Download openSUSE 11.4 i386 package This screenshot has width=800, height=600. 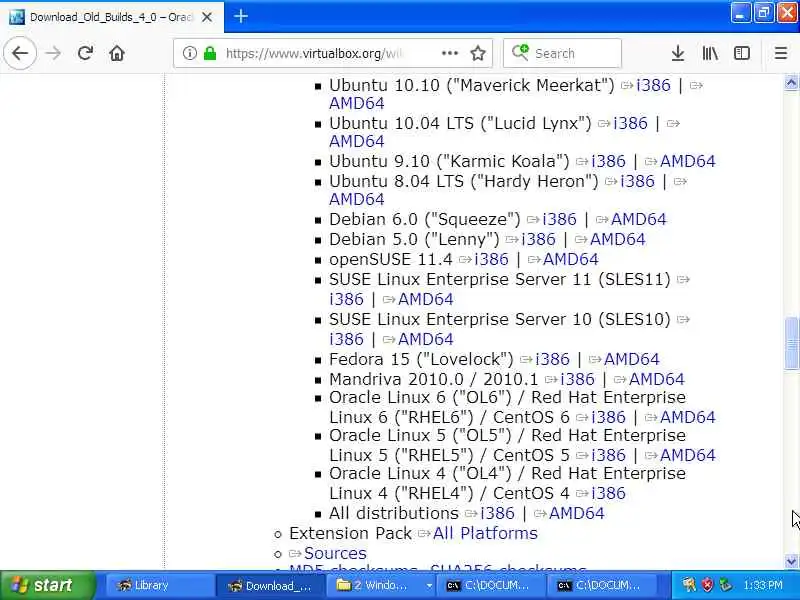[x=491, y=259]
